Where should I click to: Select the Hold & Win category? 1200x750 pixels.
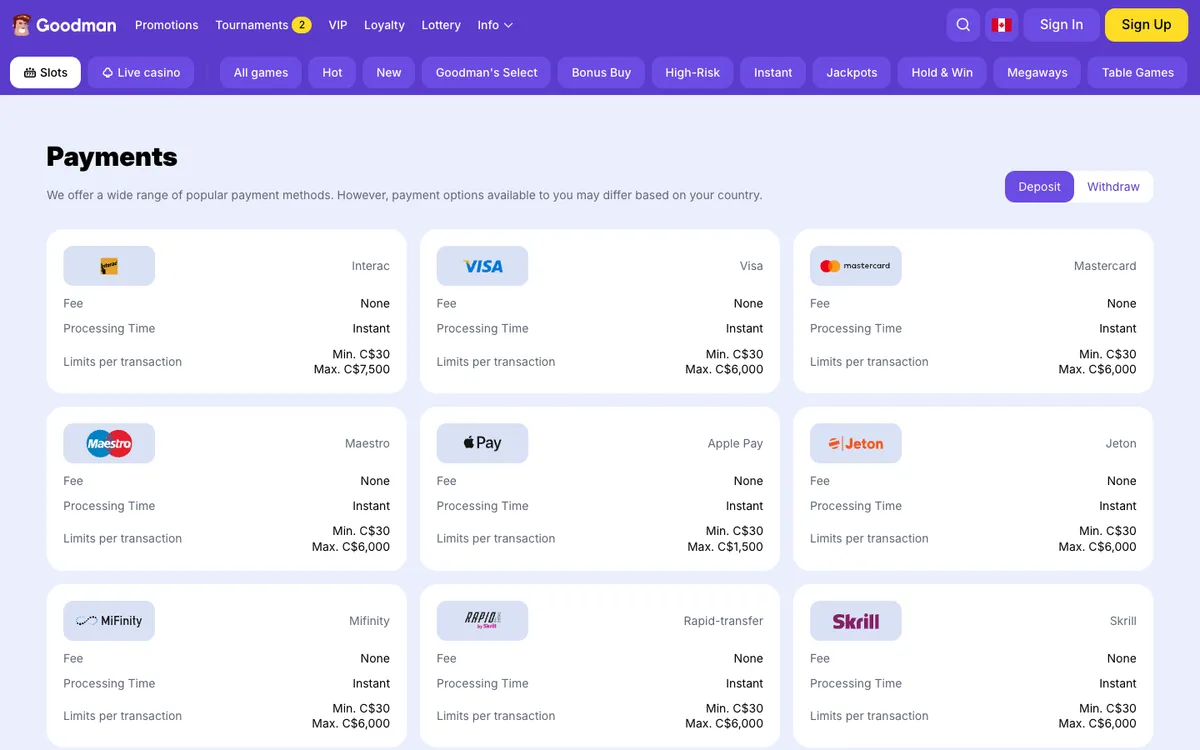pos(942,72)
